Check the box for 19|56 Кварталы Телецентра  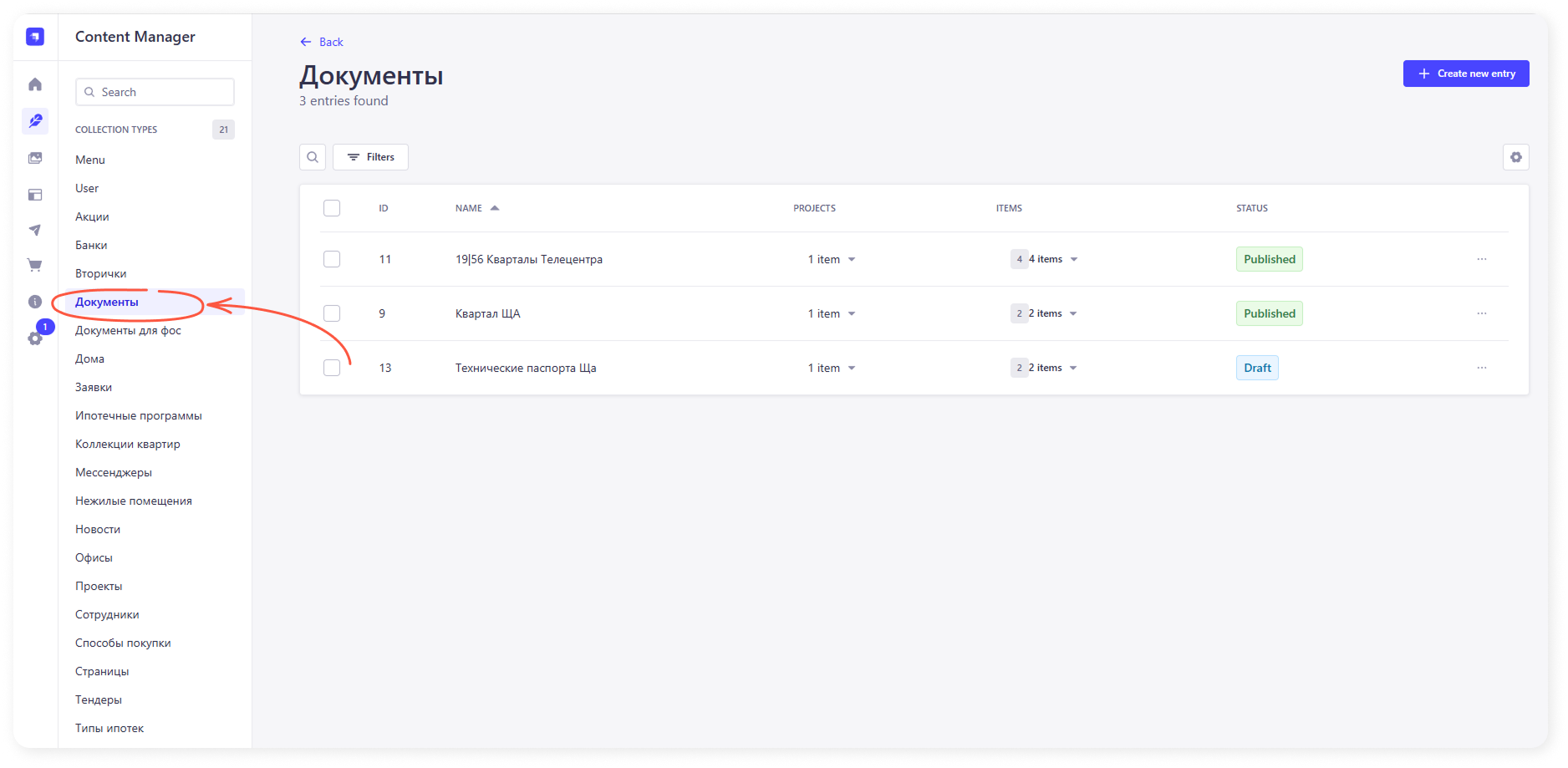point(332,259)
